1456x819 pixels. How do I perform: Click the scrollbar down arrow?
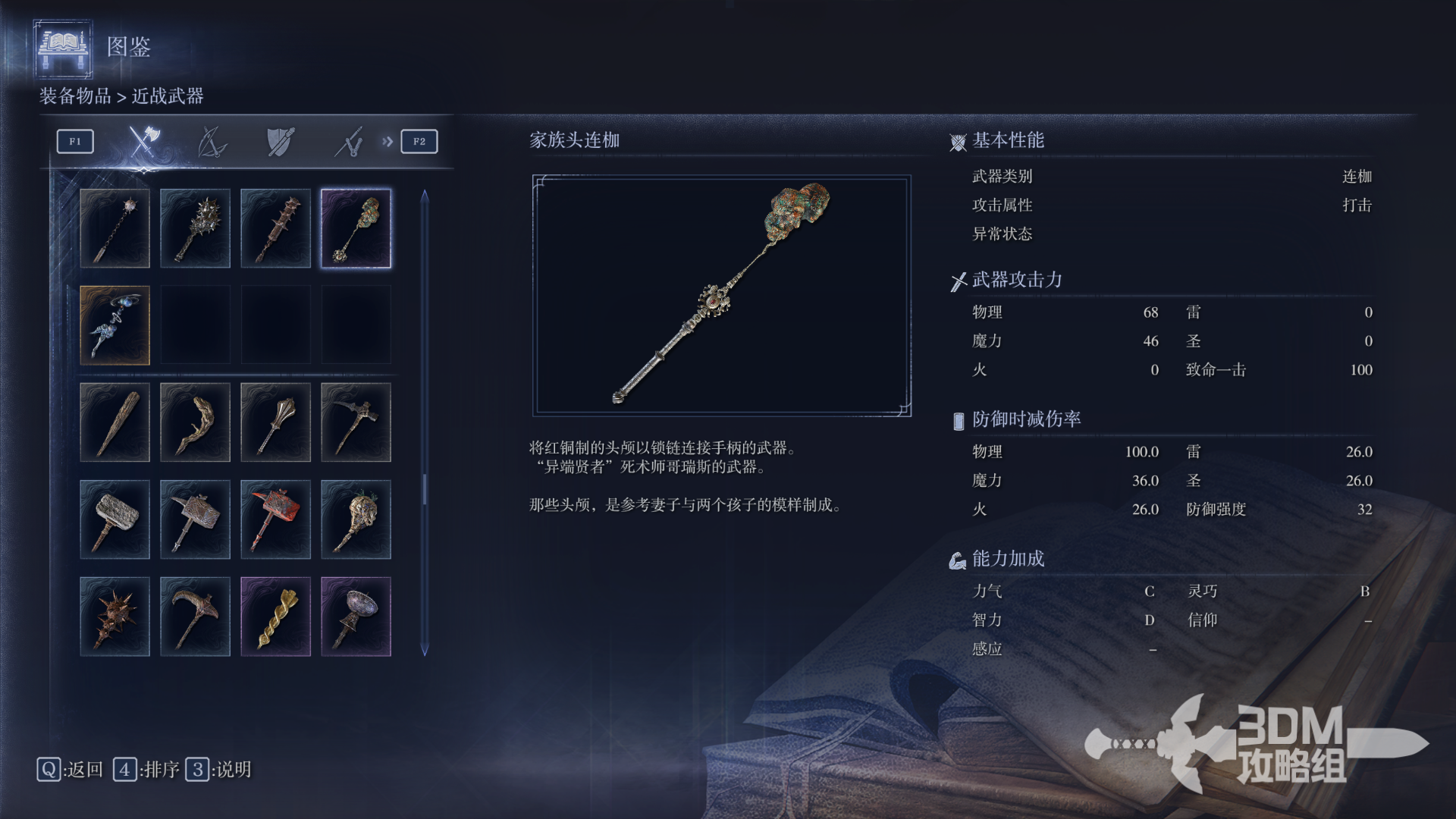[x=425, y=650]
